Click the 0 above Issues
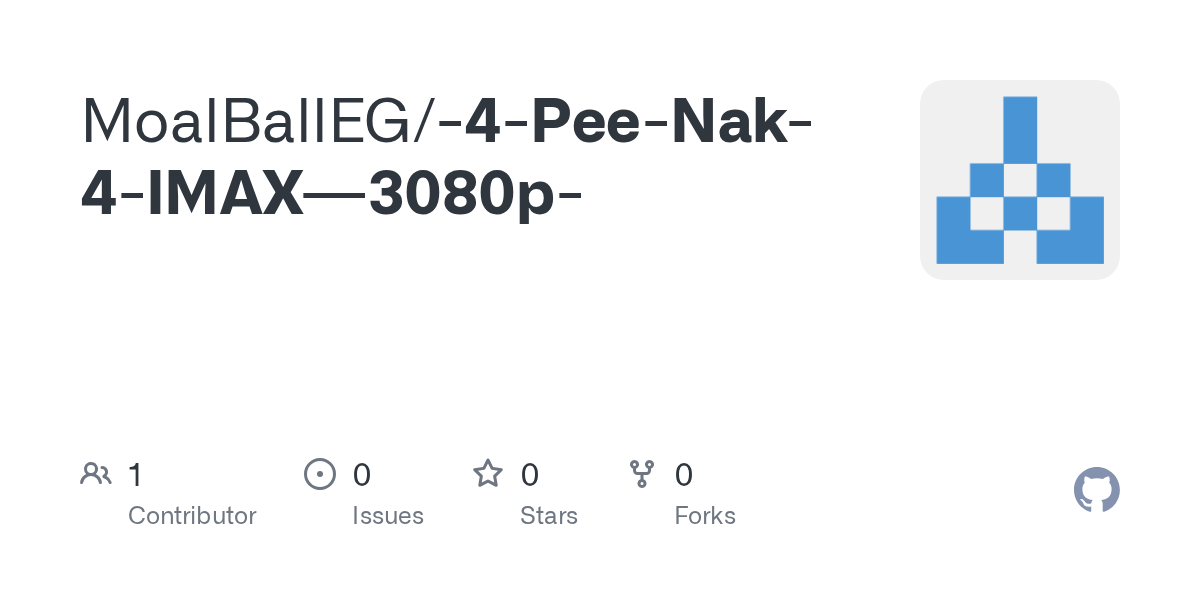Screen dimensions: 1200x600 362,475
